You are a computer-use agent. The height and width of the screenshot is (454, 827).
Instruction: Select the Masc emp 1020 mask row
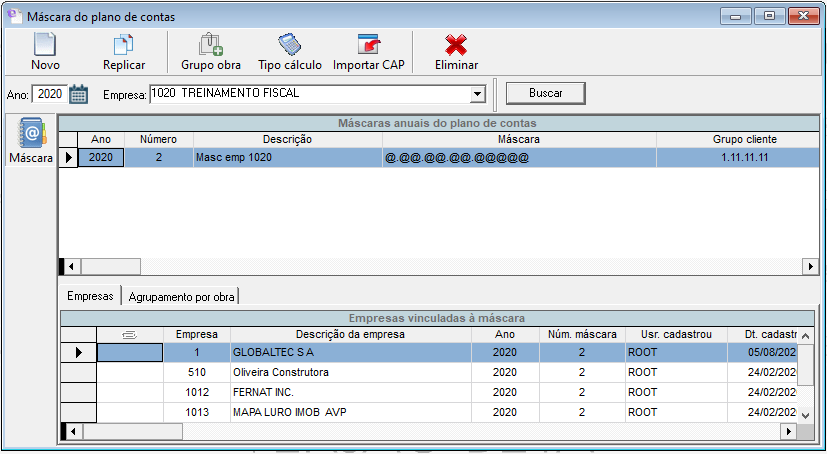tap(287, 158)
